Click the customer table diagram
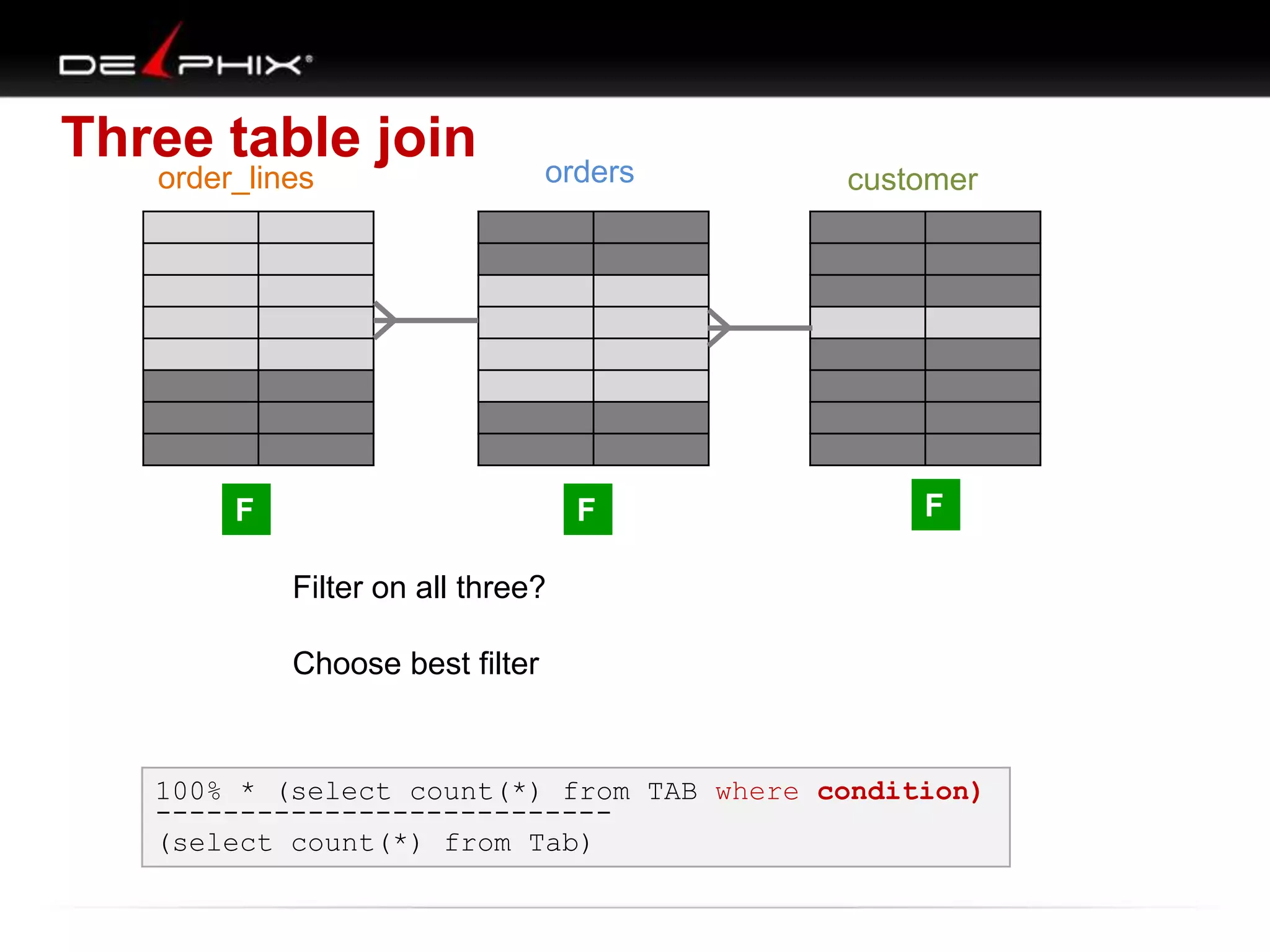 (x=925, y=338)
